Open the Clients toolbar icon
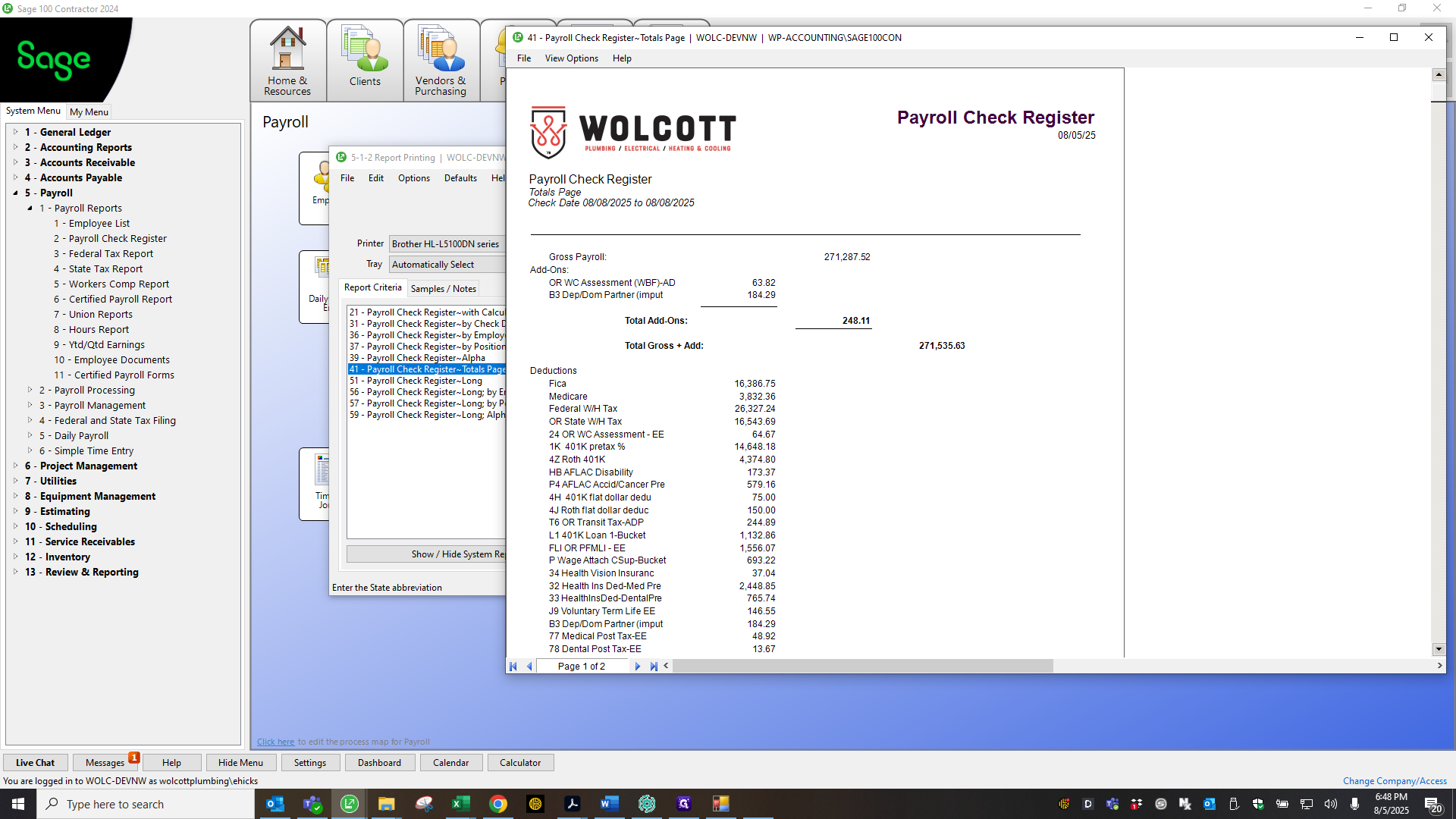 [365, 61]
